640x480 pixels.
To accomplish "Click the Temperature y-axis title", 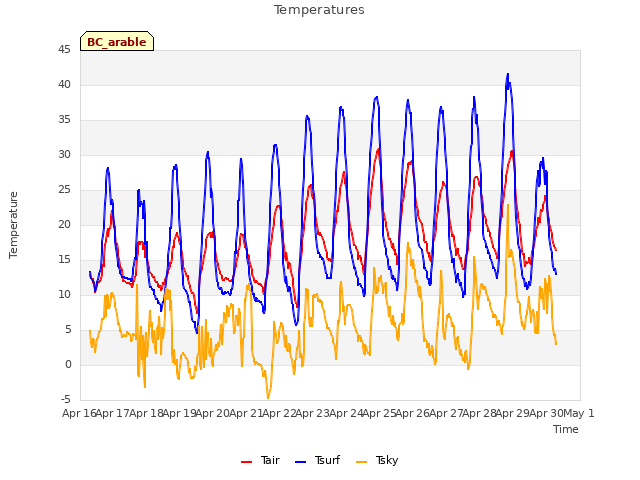I will [13, 225].
